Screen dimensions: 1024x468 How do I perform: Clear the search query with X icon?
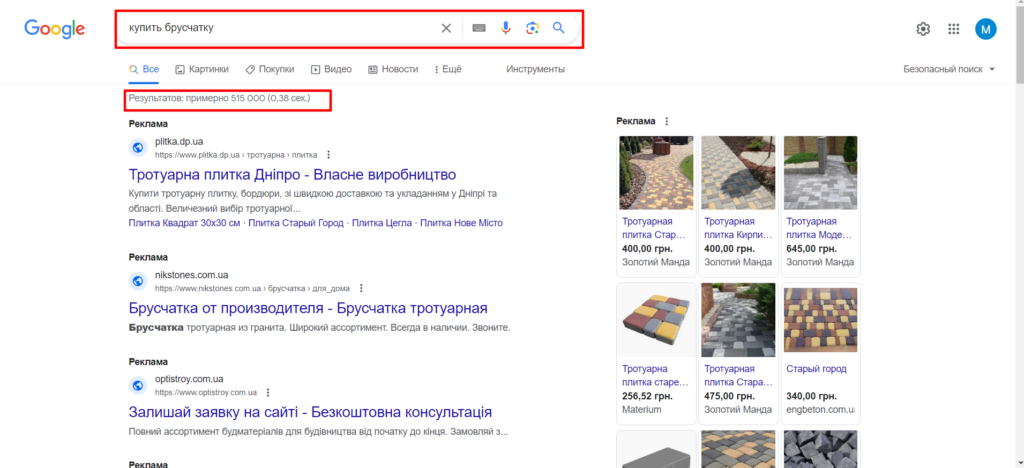point(446,28)
